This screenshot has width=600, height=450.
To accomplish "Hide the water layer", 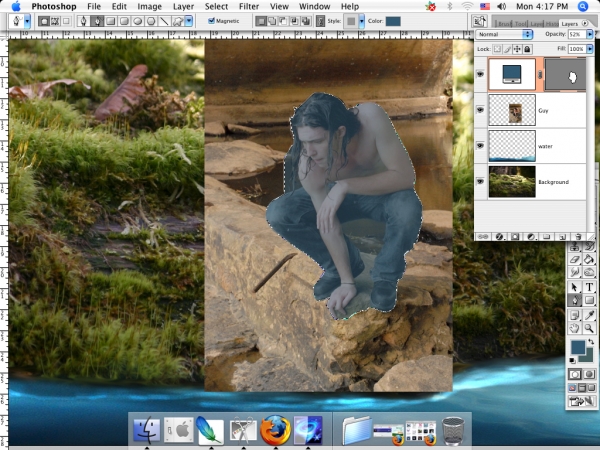I will (480, 146).
